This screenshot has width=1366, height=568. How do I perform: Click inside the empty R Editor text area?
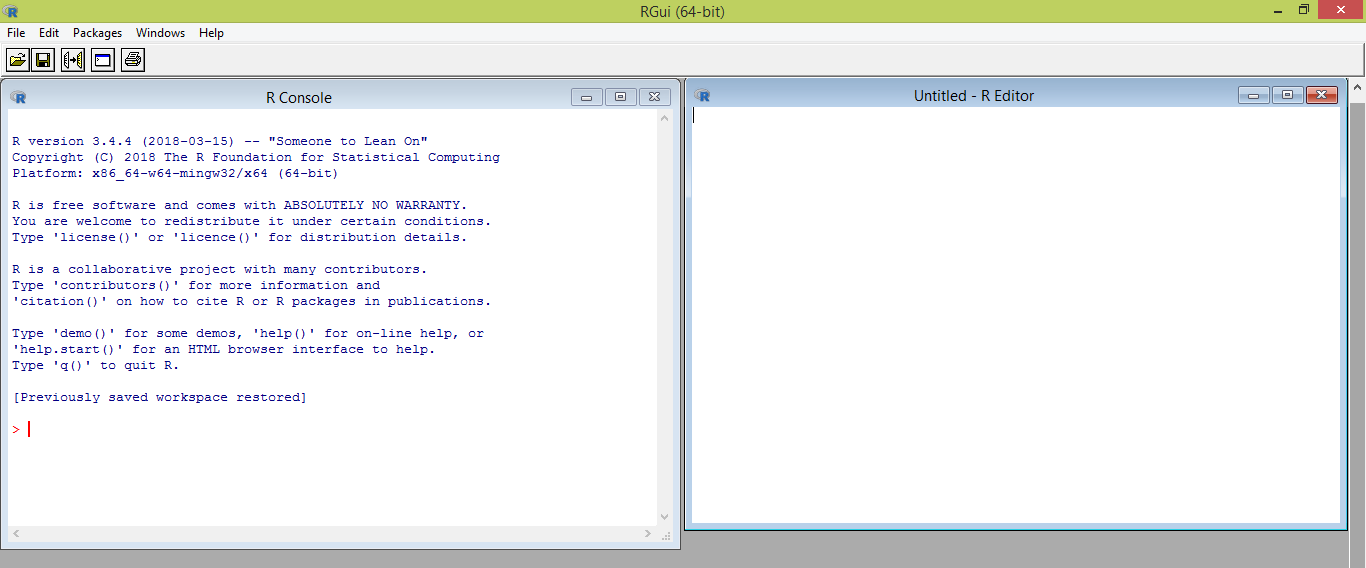tap(1016, 314)
